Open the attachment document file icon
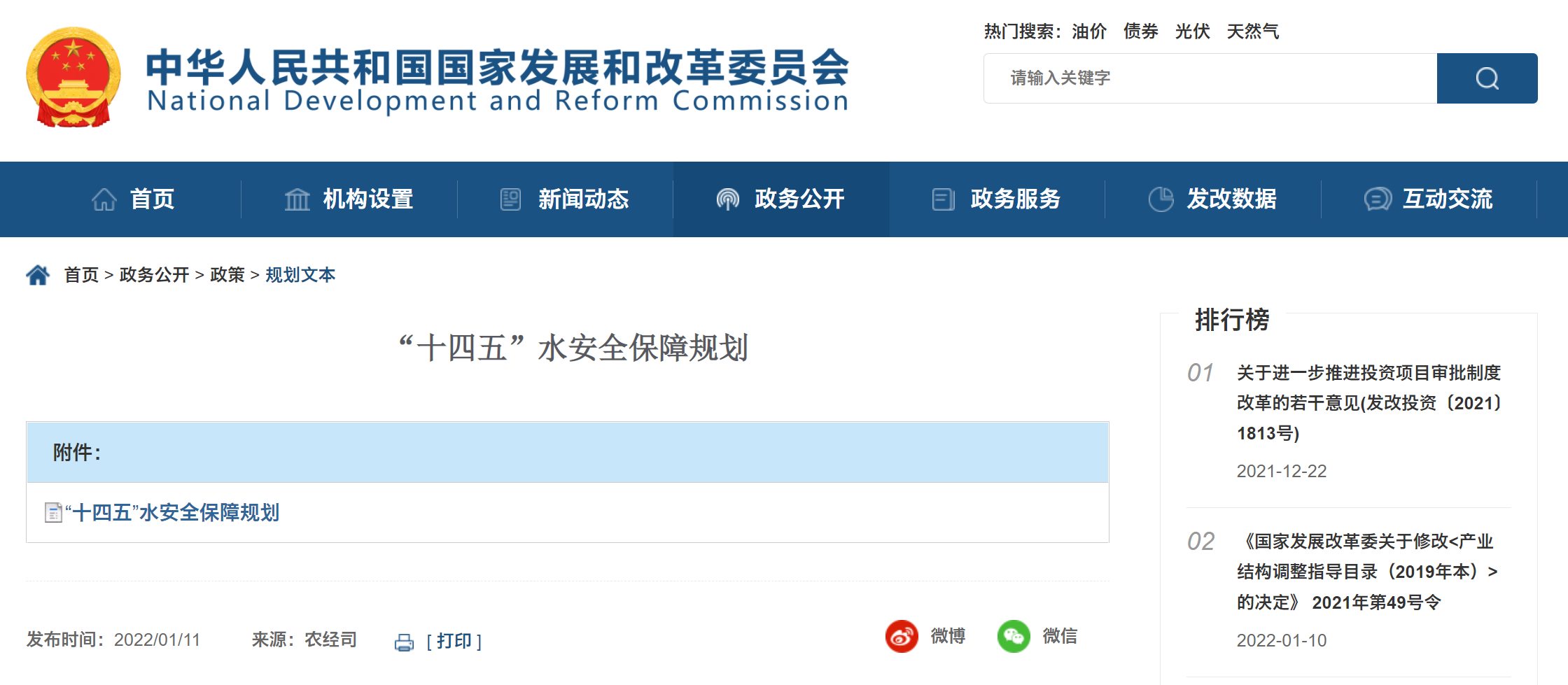The image size is (1568, 685). 53,513
